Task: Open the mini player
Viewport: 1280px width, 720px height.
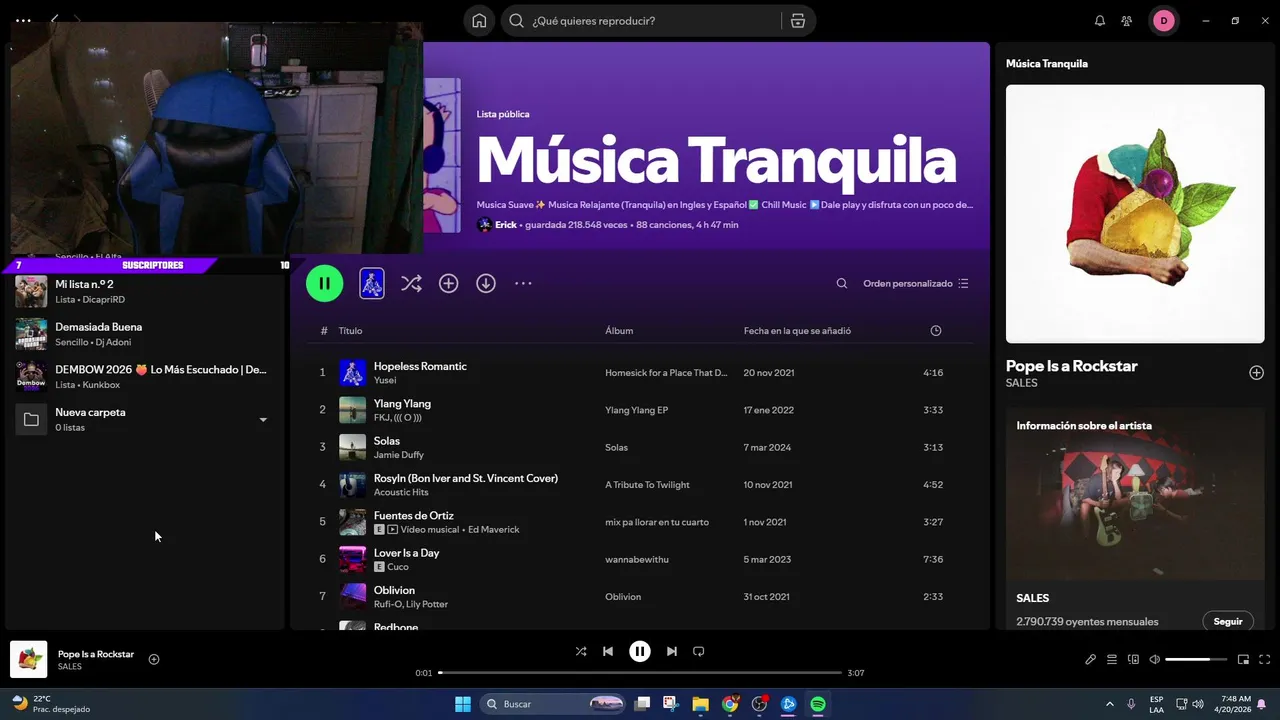Action: click(x=1243, y=659)
